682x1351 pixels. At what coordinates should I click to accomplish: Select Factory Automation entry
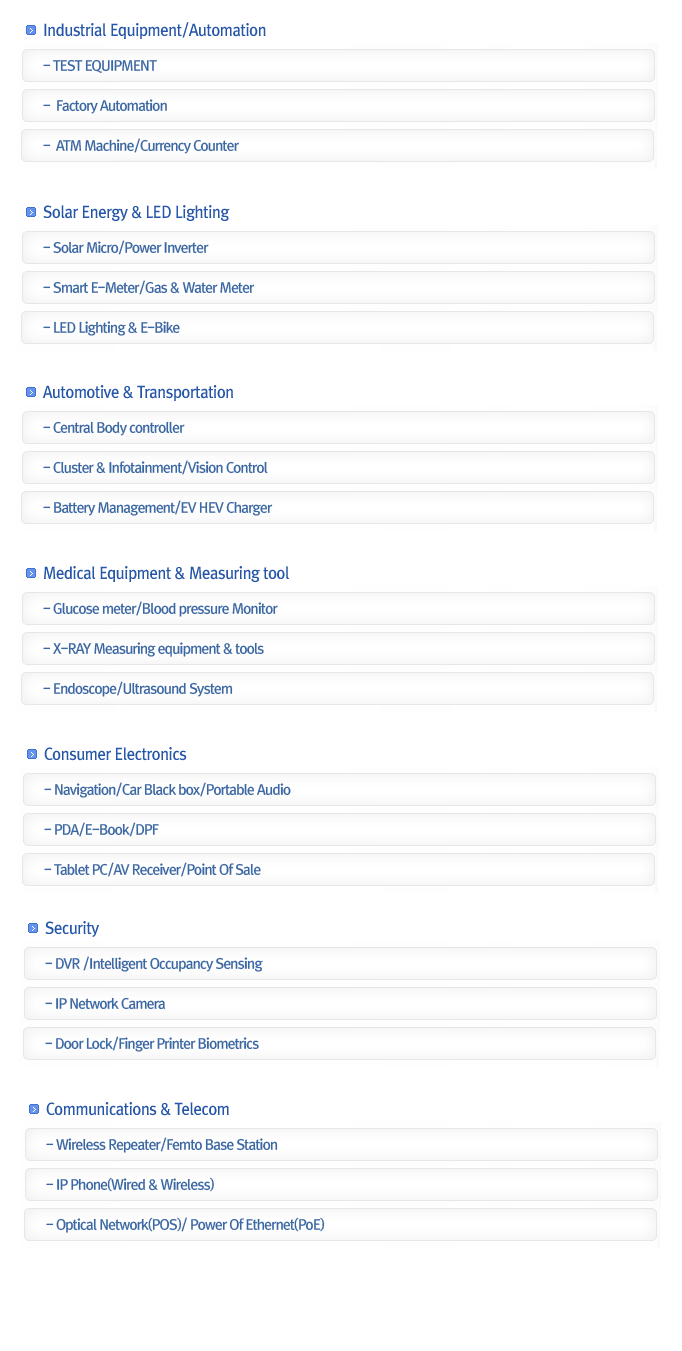[111, 106]
